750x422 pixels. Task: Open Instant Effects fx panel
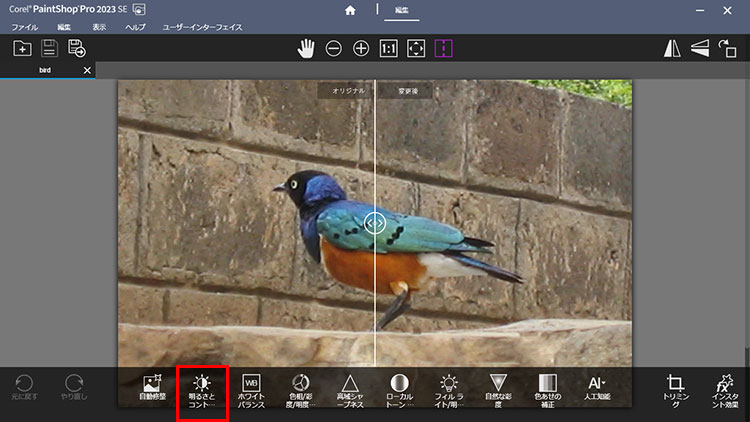coord(725,391)
